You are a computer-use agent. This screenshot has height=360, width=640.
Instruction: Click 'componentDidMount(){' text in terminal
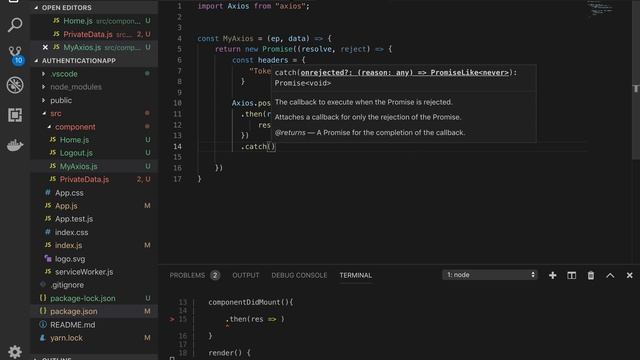click(251, 302)
